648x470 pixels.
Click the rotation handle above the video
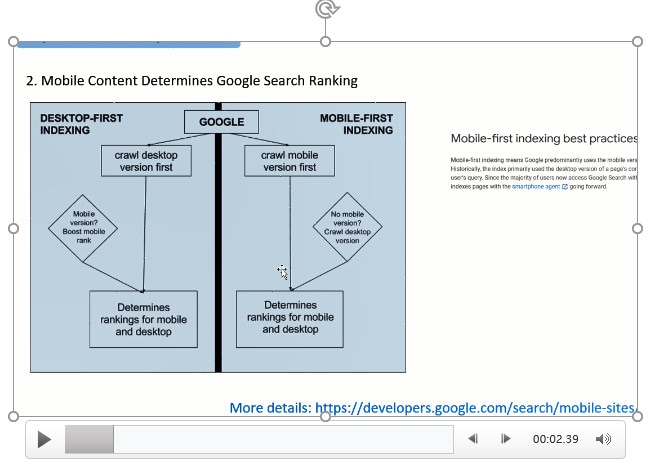click(x=327, y=9)
